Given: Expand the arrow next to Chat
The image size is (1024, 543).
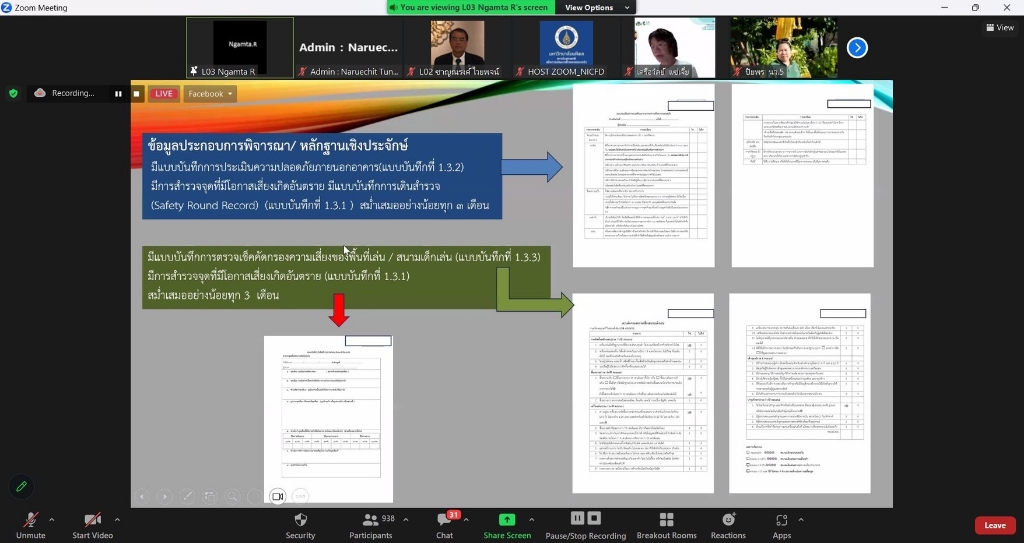Looking at the screenshot, I should pyautogui.click(x=466, y=520).
